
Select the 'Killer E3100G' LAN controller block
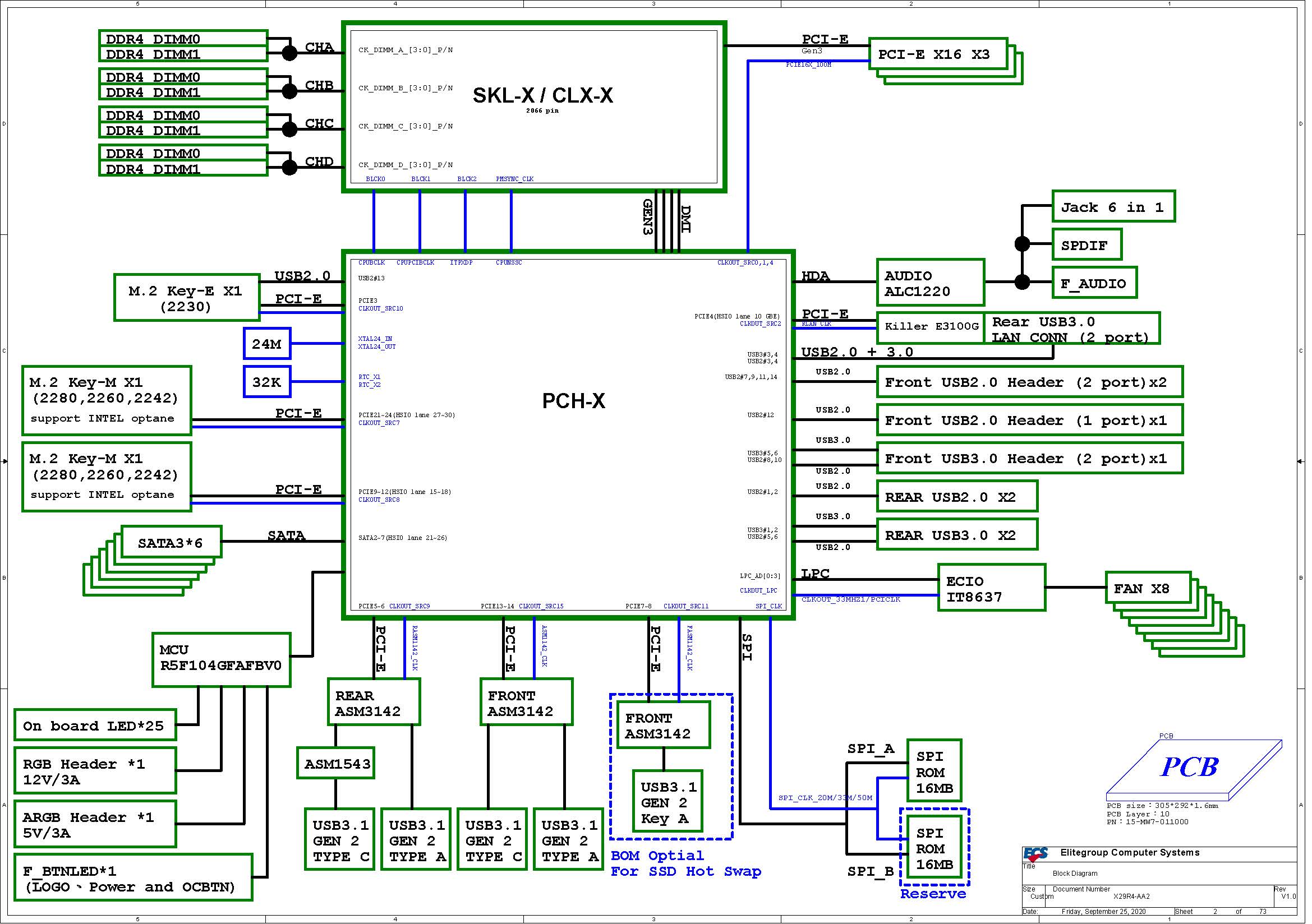point(930,327)
